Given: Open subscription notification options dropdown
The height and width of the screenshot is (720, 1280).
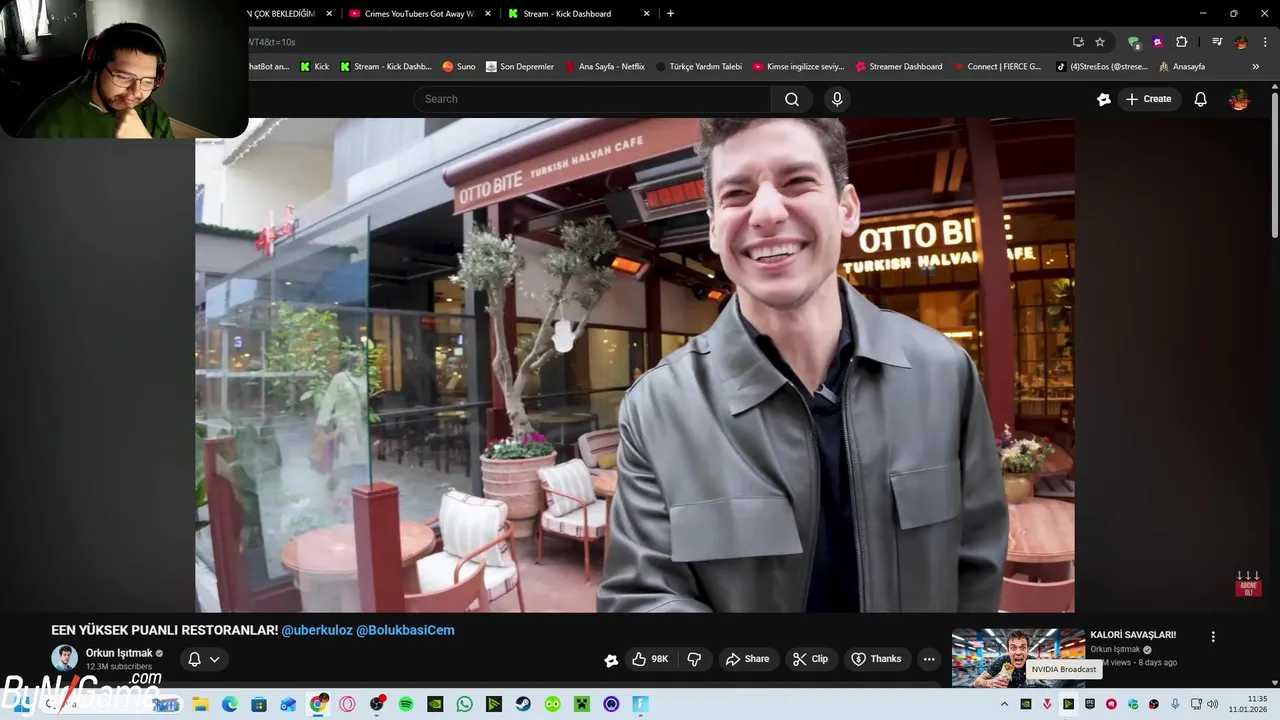Looking at the screenshot, I should pyautogui.click(x=204, y=659).
